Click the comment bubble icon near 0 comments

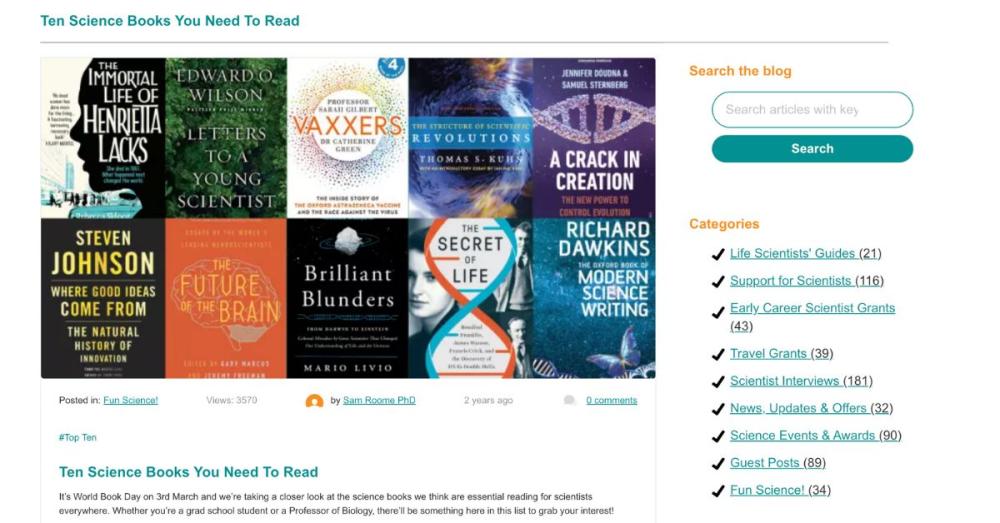pyautogui.click(x=570, y=401)
